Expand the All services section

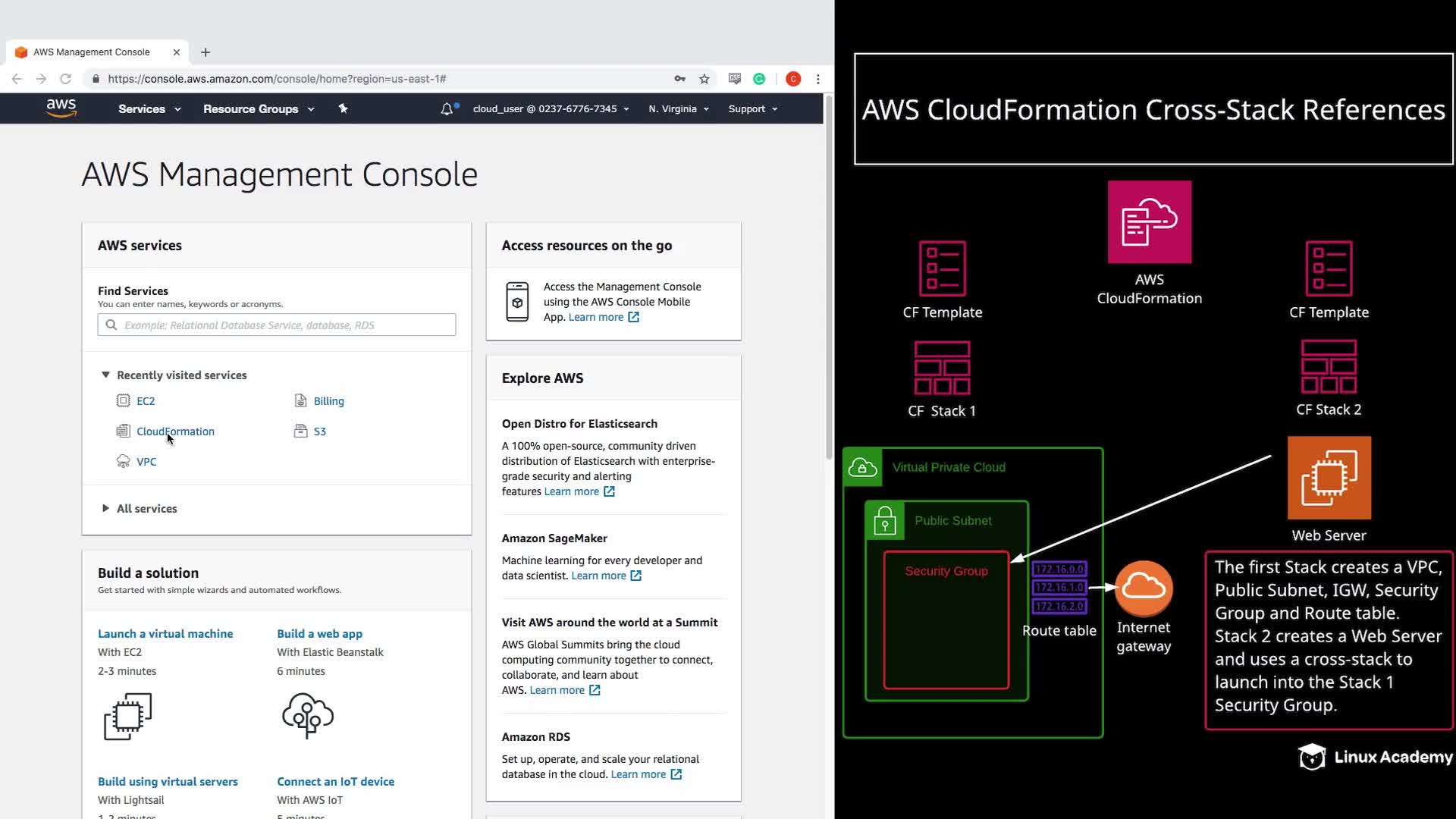(x=146, y=509)
